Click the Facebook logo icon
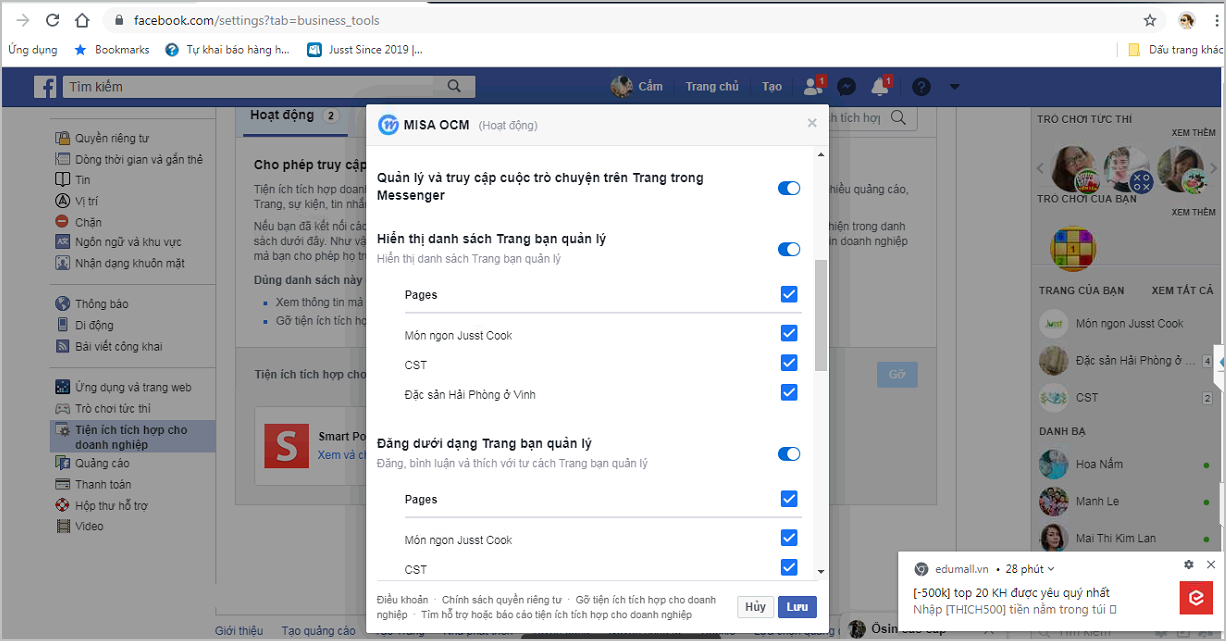 45,87
